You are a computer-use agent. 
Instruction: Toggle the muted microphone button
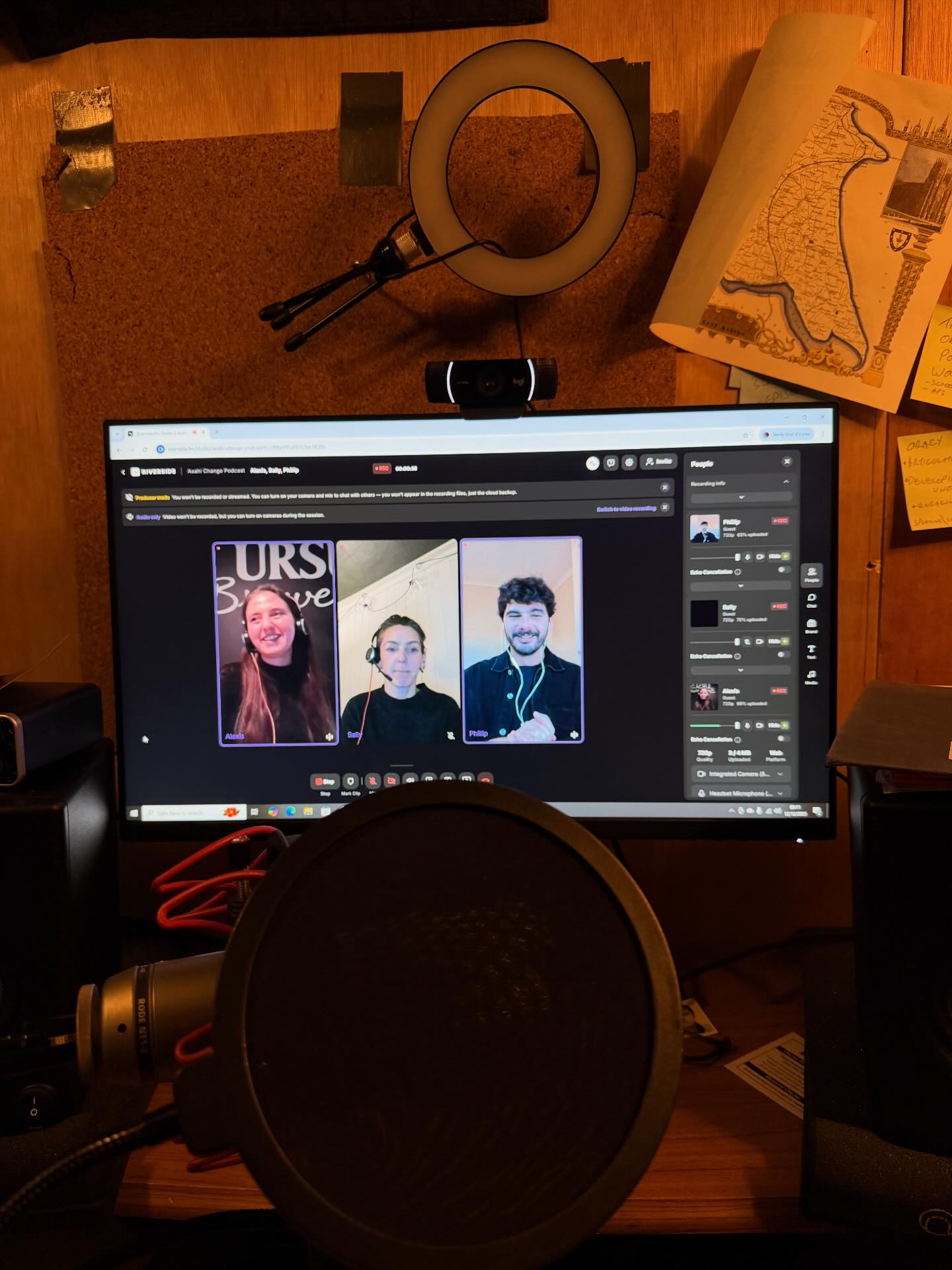point(373,781)
